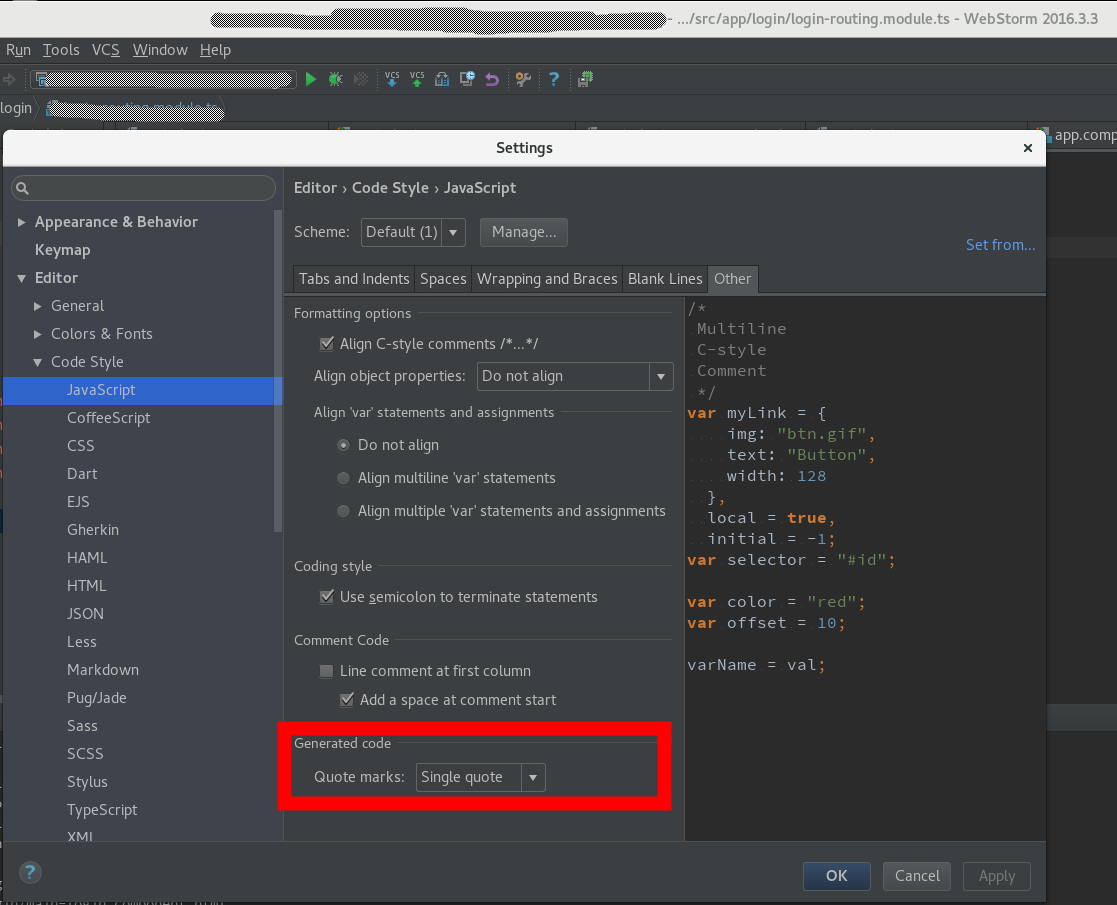Viewport: 1117px width, 905px height.
Task: Open the Quote marks dropdown
Action: [x=481, y=777]
